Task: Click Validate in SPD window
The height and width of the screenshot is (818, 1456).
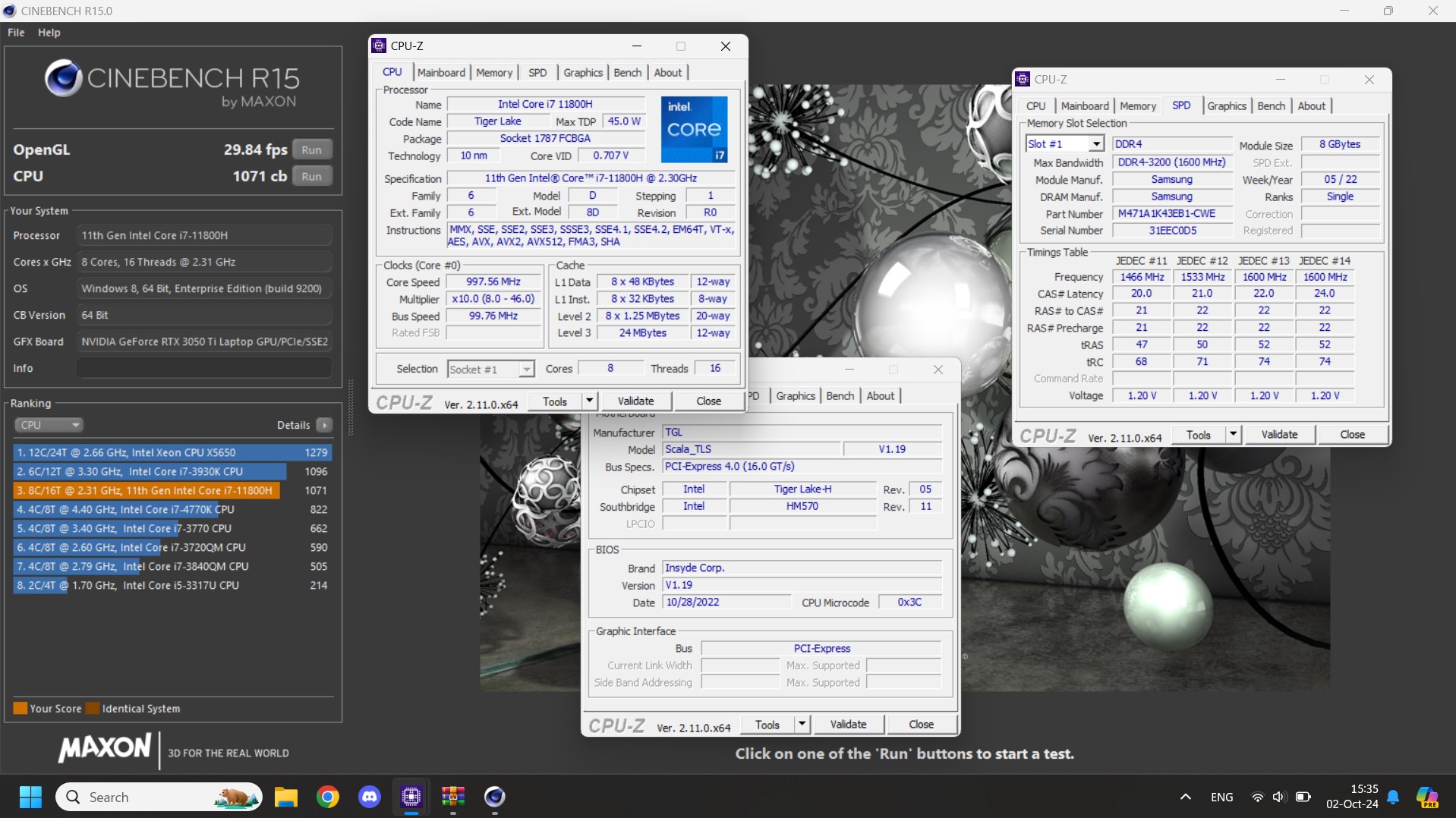Action: (x=1279, y=435)
